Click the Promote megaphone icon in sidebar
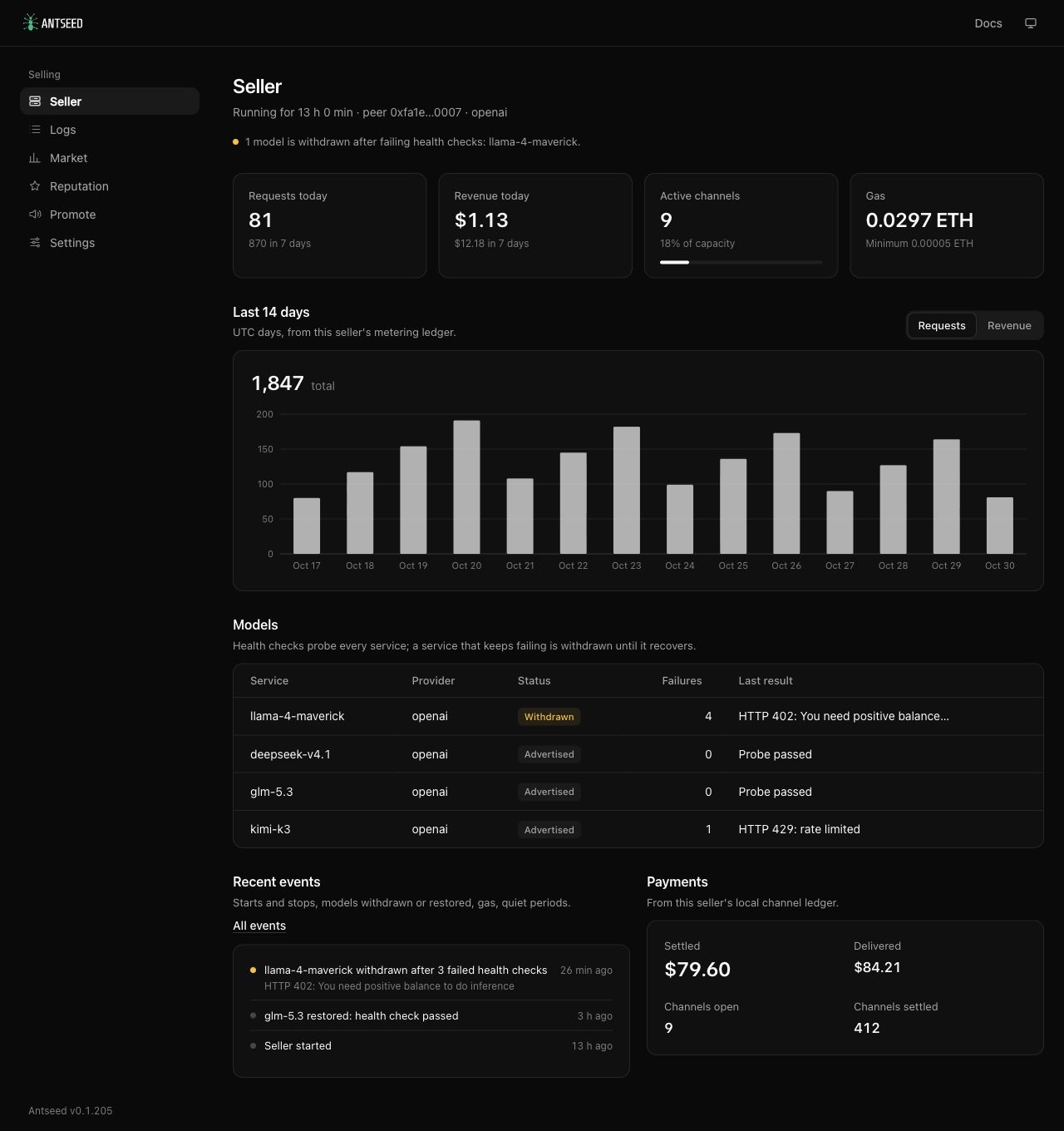Screen dimensions: 1064x1131 pos(35,215)
